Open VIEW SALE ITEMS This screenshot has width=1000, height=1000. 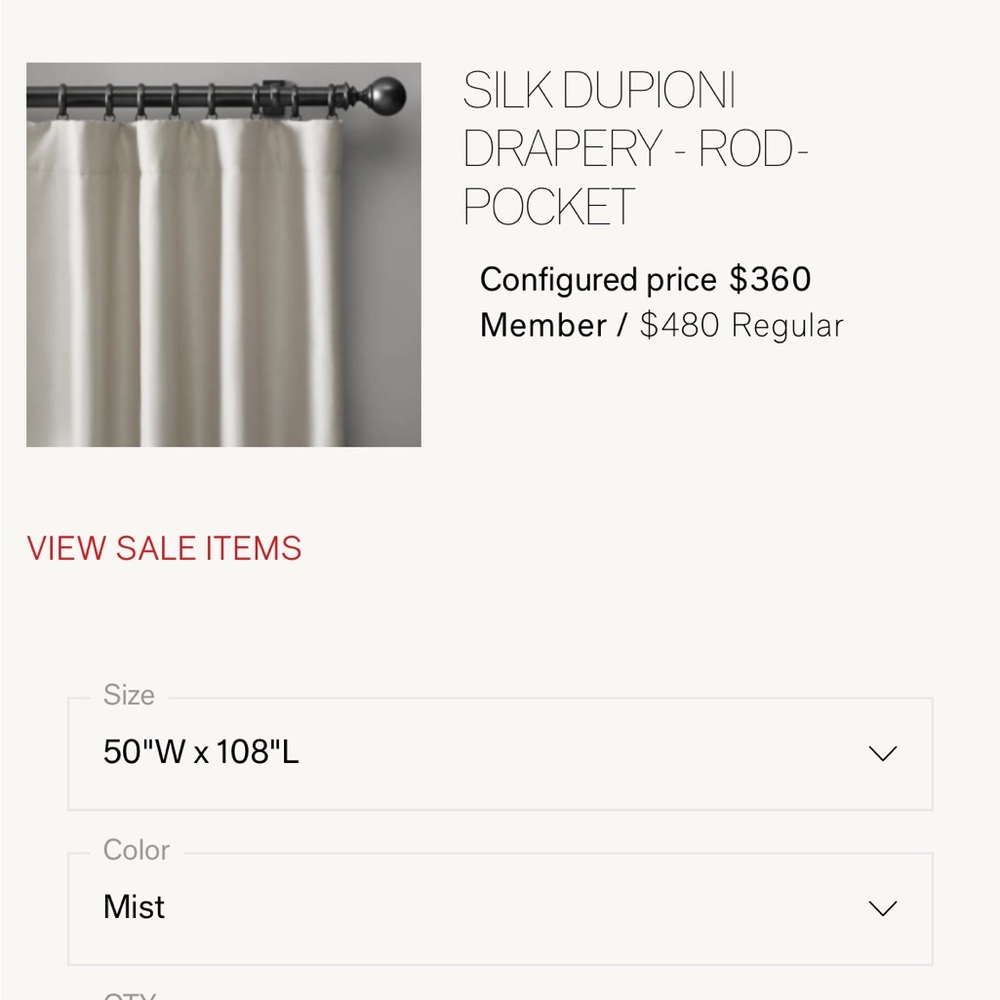[x=164, y=548]
